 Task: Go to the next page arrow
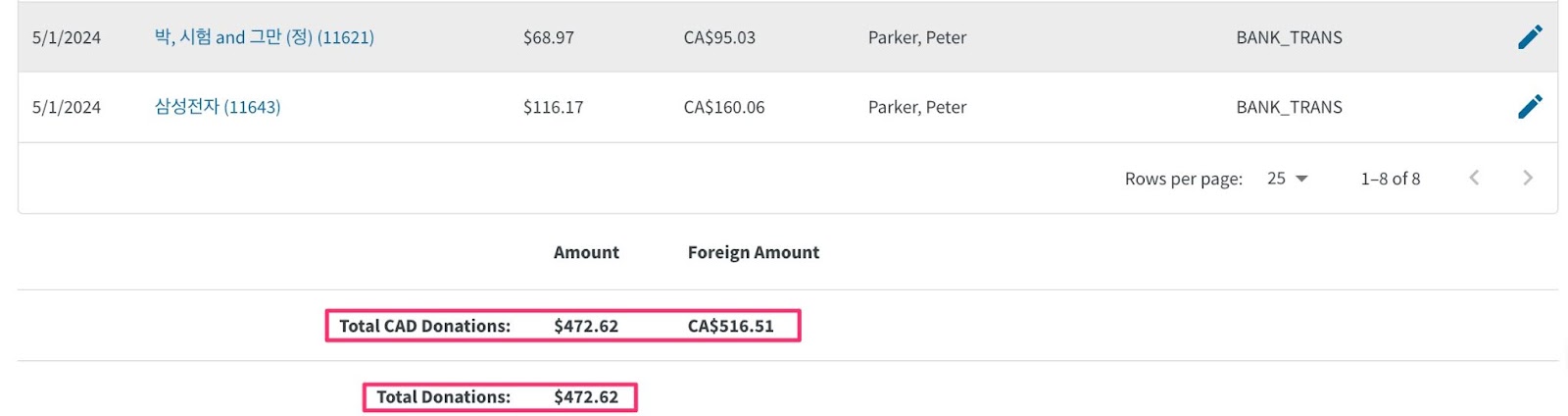click(1527, 178)
